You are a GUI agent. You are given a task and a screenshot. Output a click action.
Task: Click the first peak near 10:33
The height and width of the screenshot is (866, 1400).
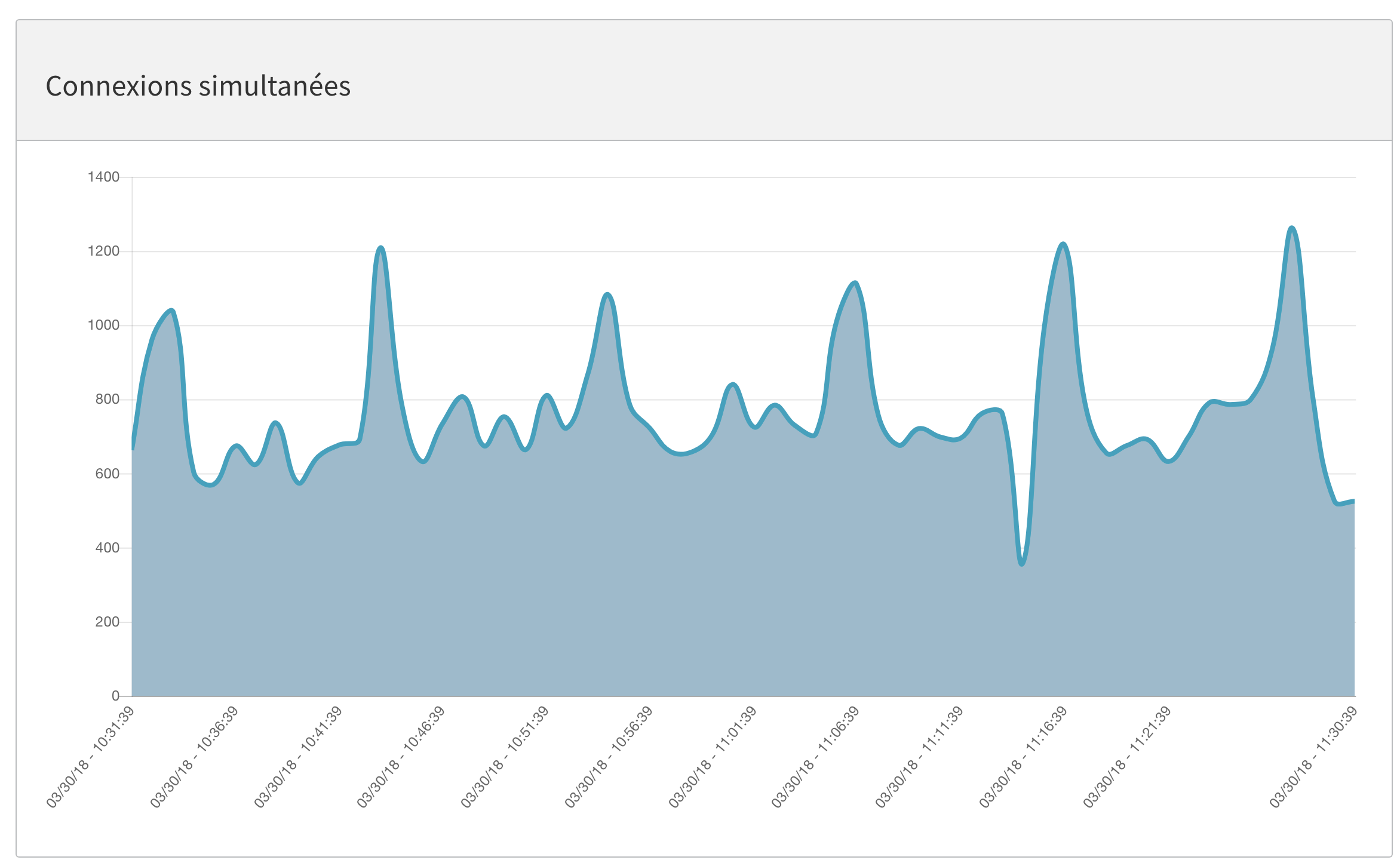(171, 311)
